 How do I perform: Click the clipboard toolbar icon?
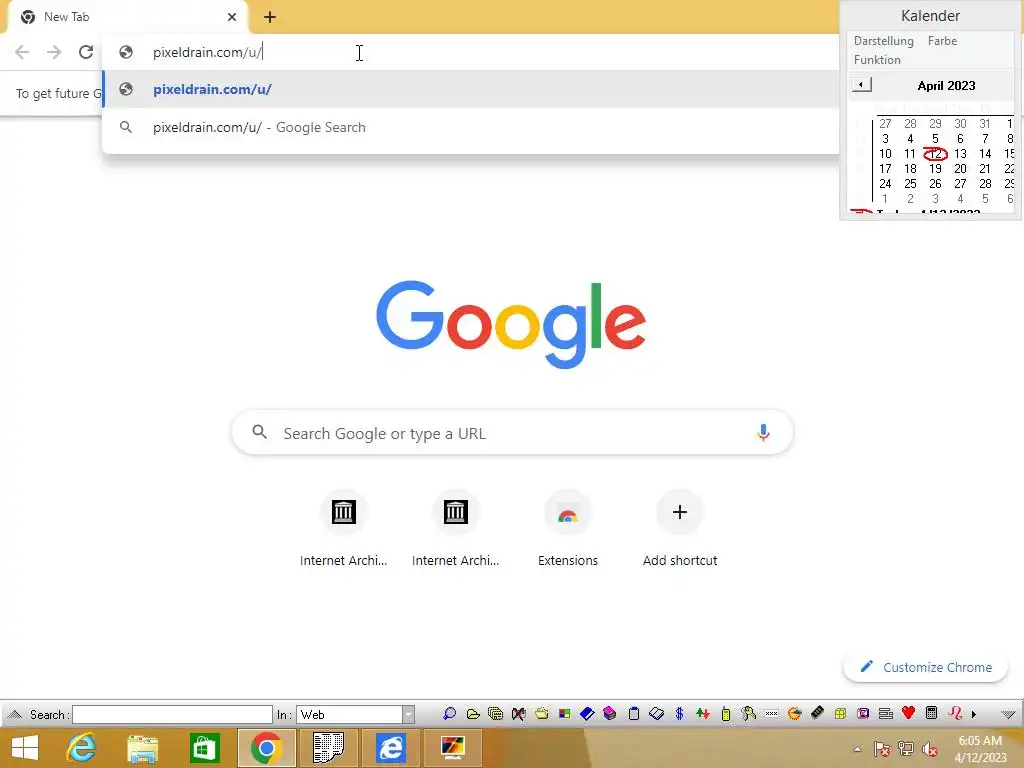point(633,714)
